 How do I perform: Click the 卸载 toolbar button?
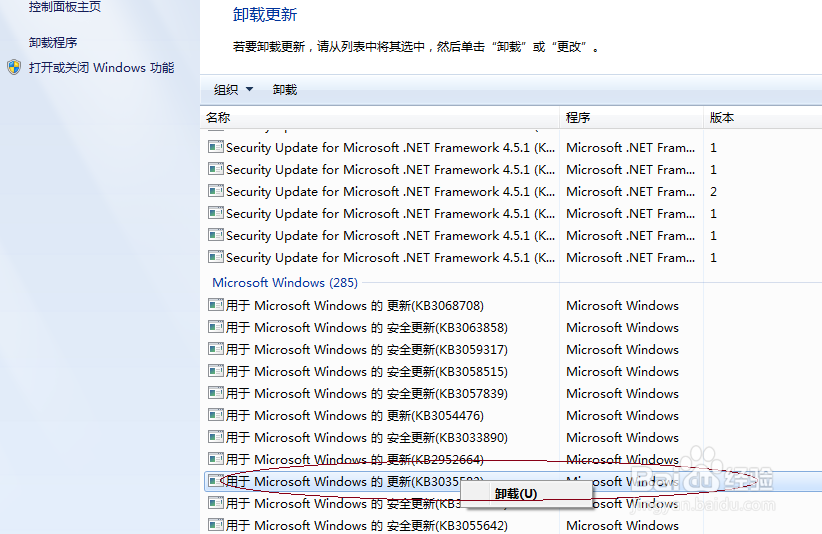pos(285,90)
